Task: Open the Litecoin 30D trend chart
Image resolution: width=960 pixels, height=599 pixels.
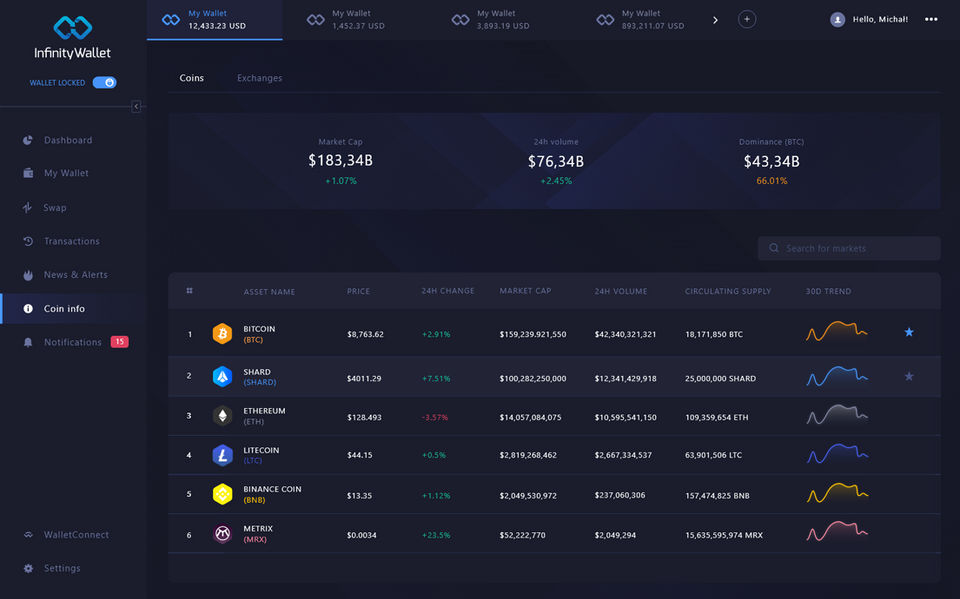Action: [x=837, y=454]
